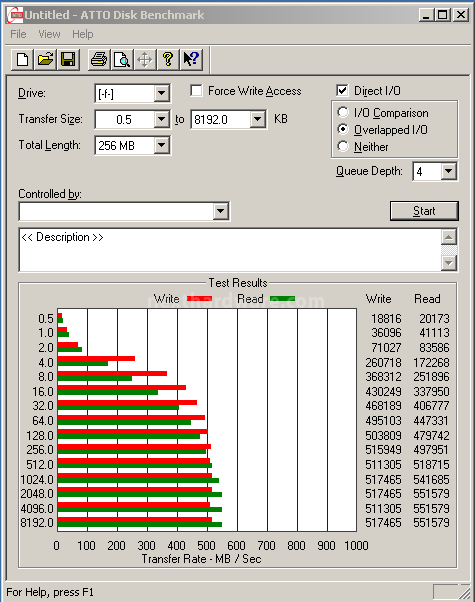Image resolution: width=475 pixels, height=602 pixels.
Task: Enable the Force Write Access checkbox
Action: [196, 91]
